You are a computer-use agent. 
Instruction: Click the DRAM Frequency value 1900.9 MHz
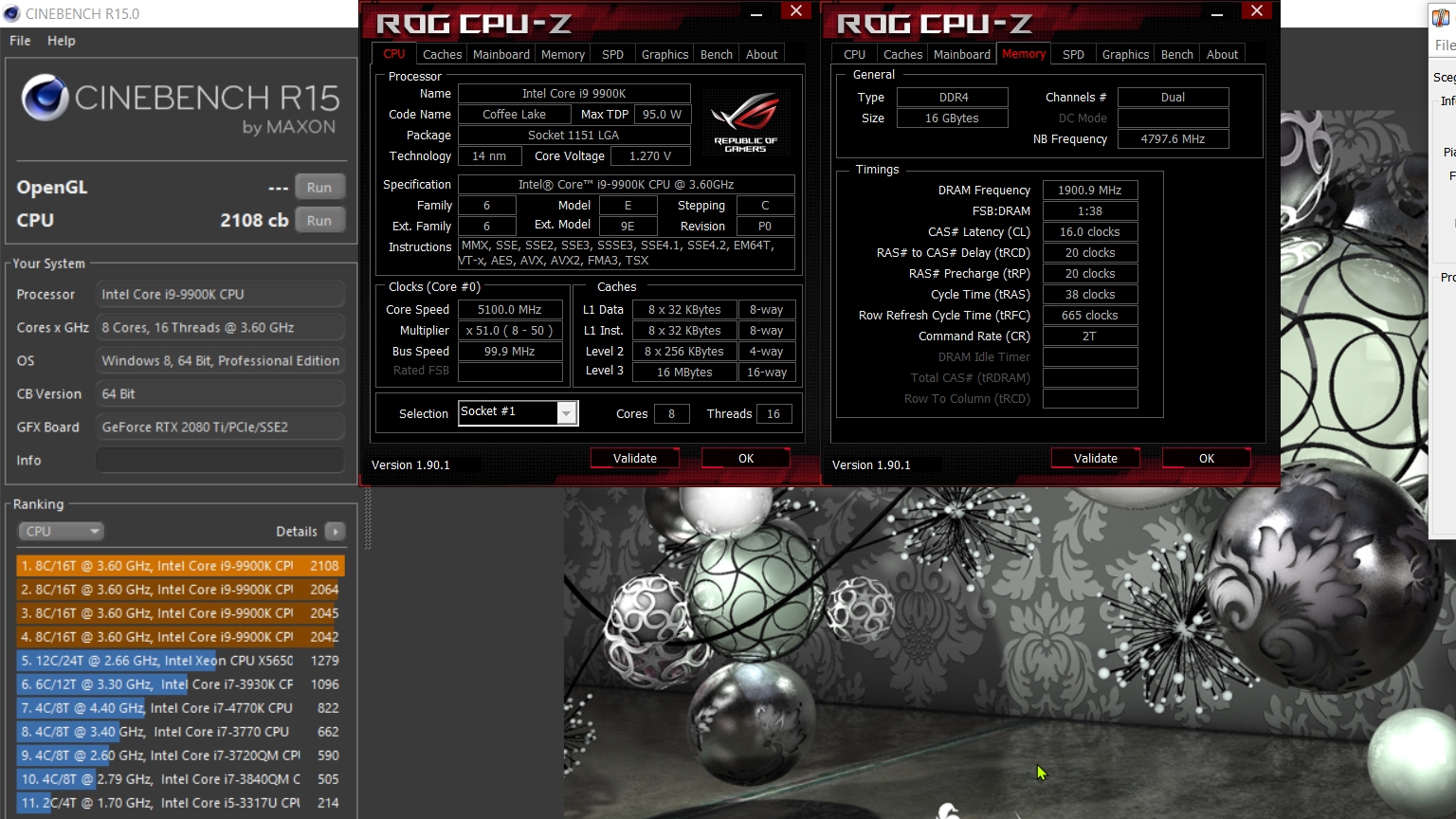pyautogui.click(x=1090, y=191)
